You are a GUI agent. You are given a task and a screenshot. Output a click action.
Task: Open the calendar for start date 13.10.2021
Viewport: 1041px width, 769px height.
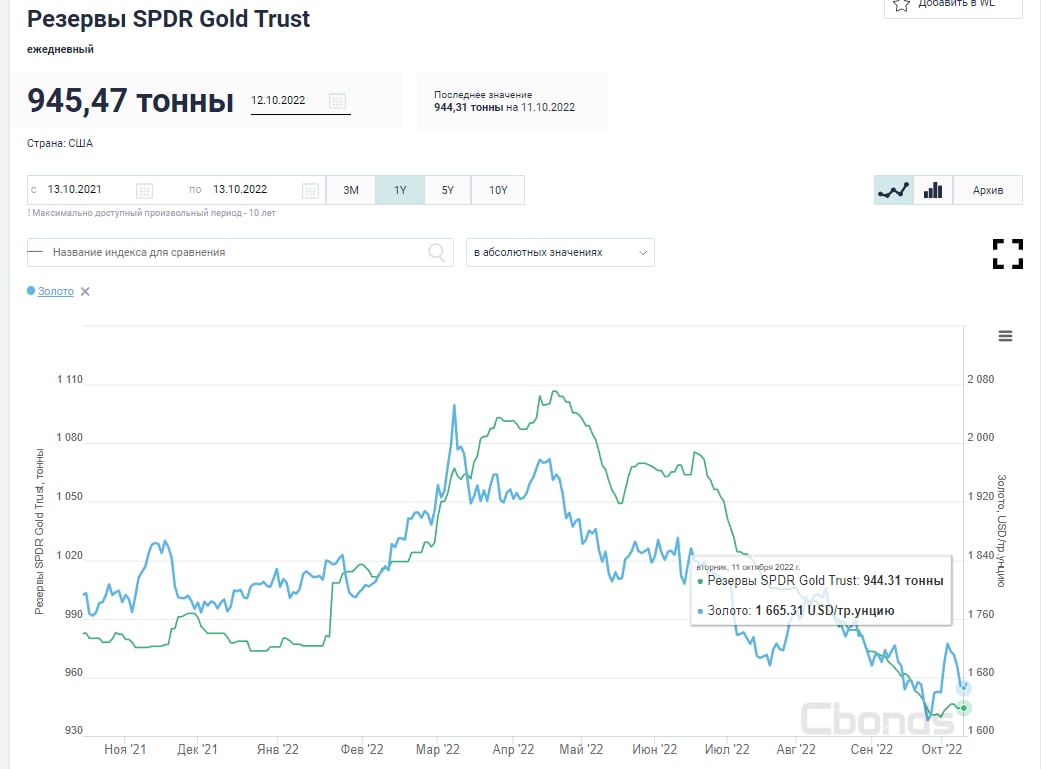144,191
